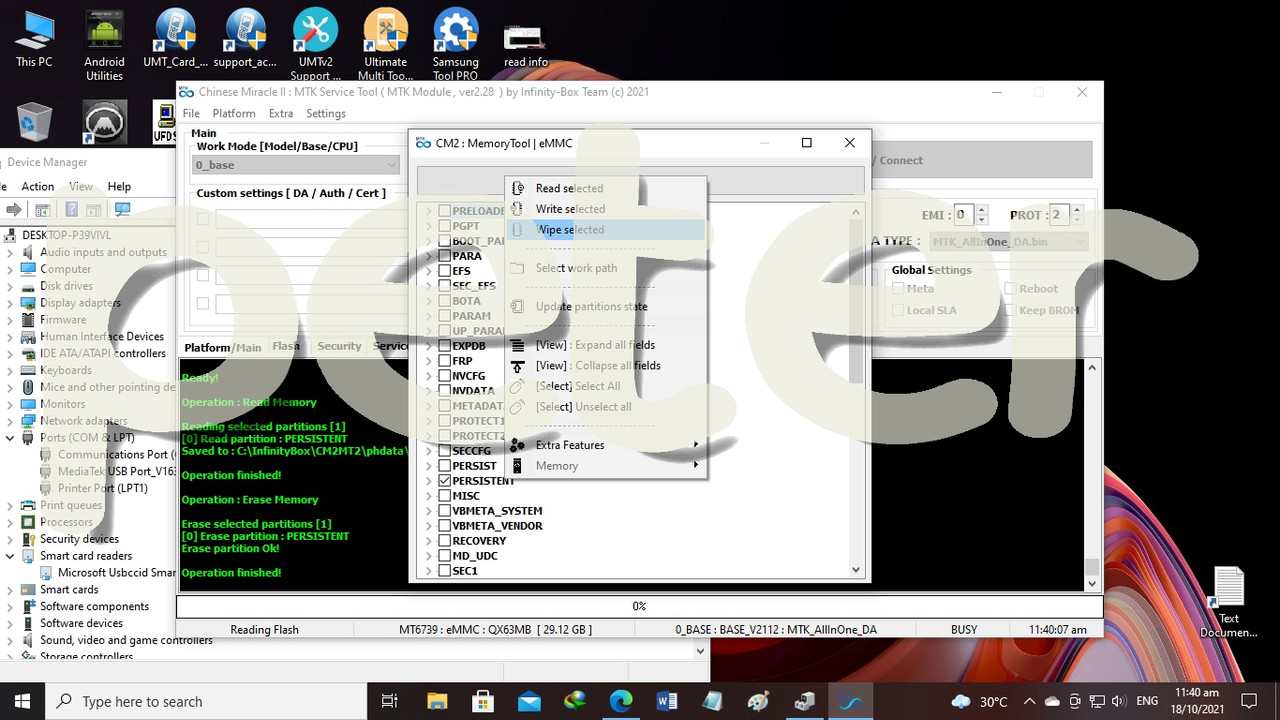Check MISC partition checkbox
This screenshot has width=1280, height=720.
click(x=445, y=496)
